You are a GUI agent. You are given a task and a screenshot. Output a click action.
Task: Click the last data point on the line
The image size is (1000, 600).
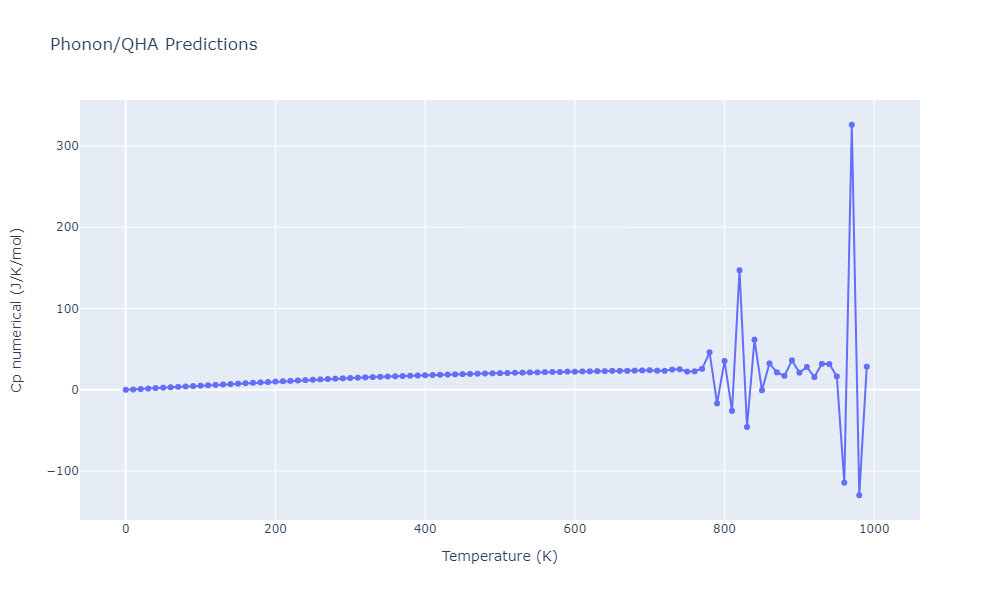867,367
